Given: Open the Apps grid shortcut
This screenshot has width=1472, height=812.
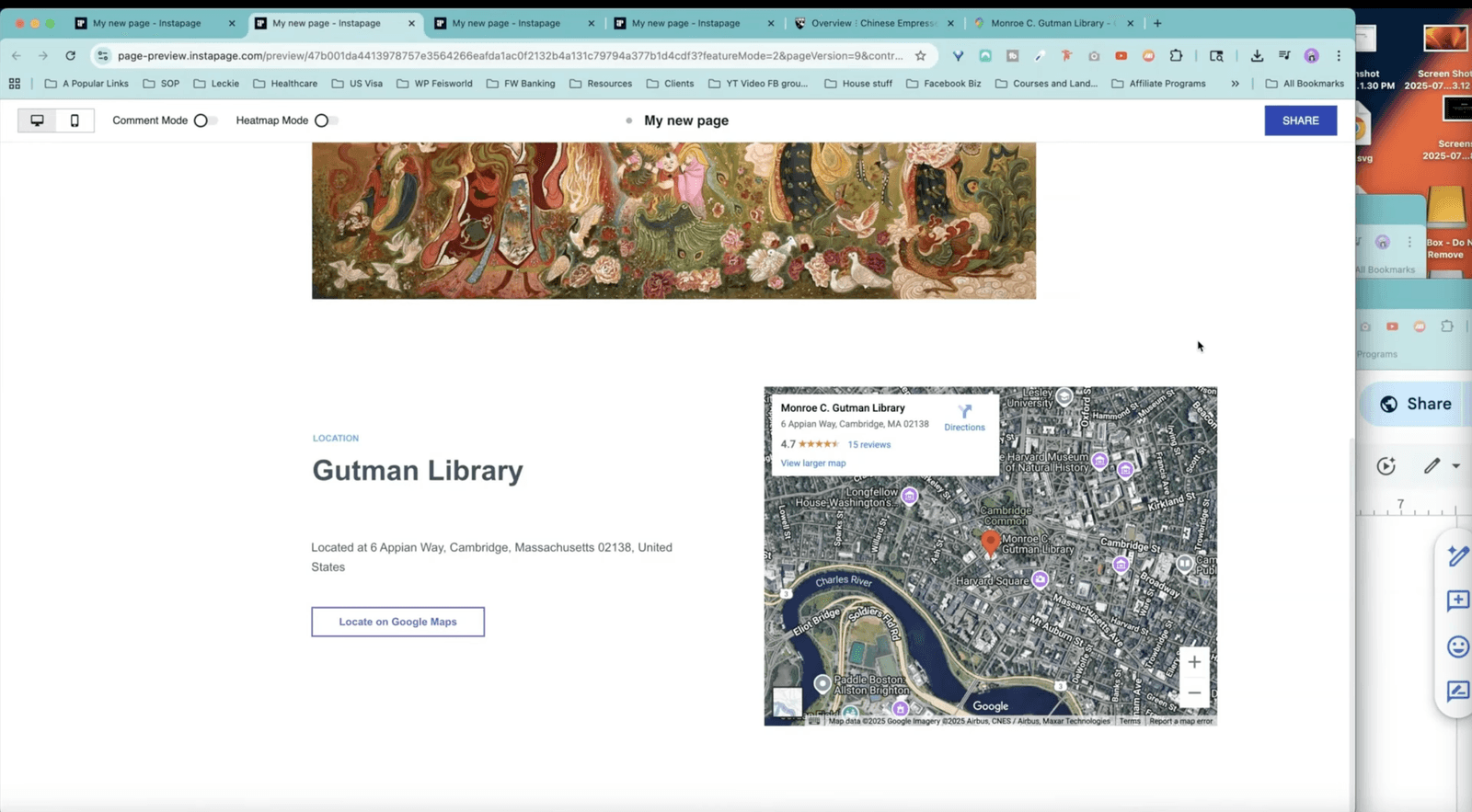Looking at the screenshot, I should (15, 84).
